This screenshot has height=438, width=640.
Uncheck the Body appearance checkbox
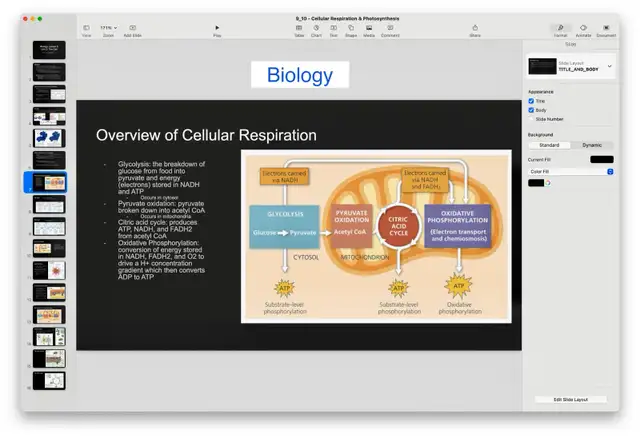531,110
